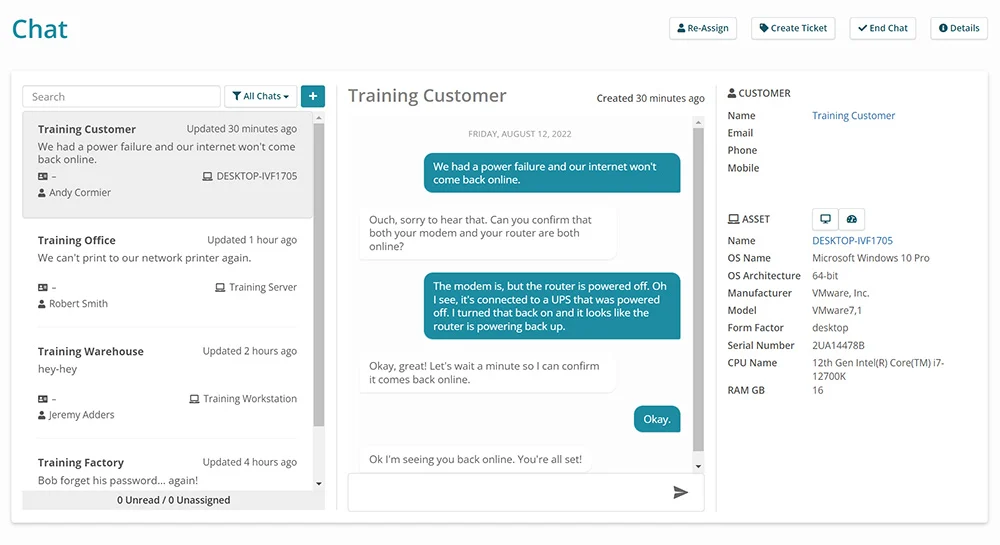This screenshot has height=545, width=1000.
Task: Open remote desktop monitor icon beside Asset
Action: [x=825, y=219]
